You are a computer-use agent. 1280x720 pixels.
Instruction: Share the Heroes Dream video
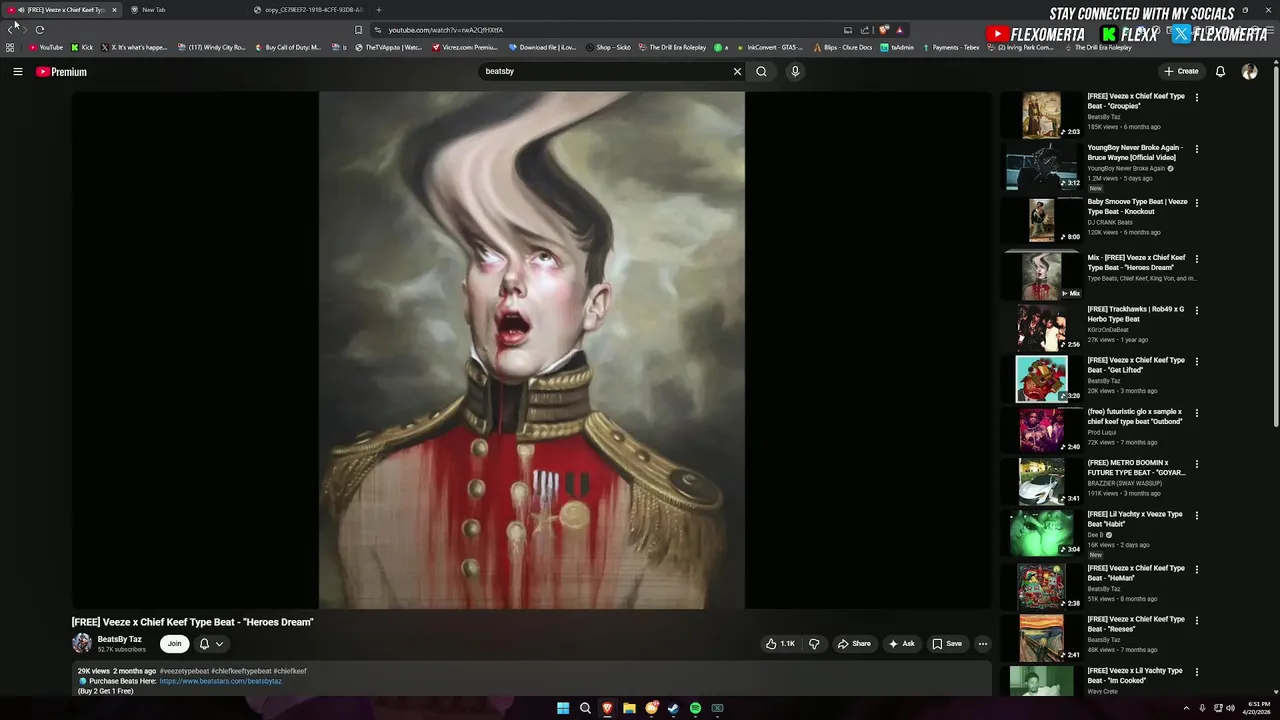(854, 644)
